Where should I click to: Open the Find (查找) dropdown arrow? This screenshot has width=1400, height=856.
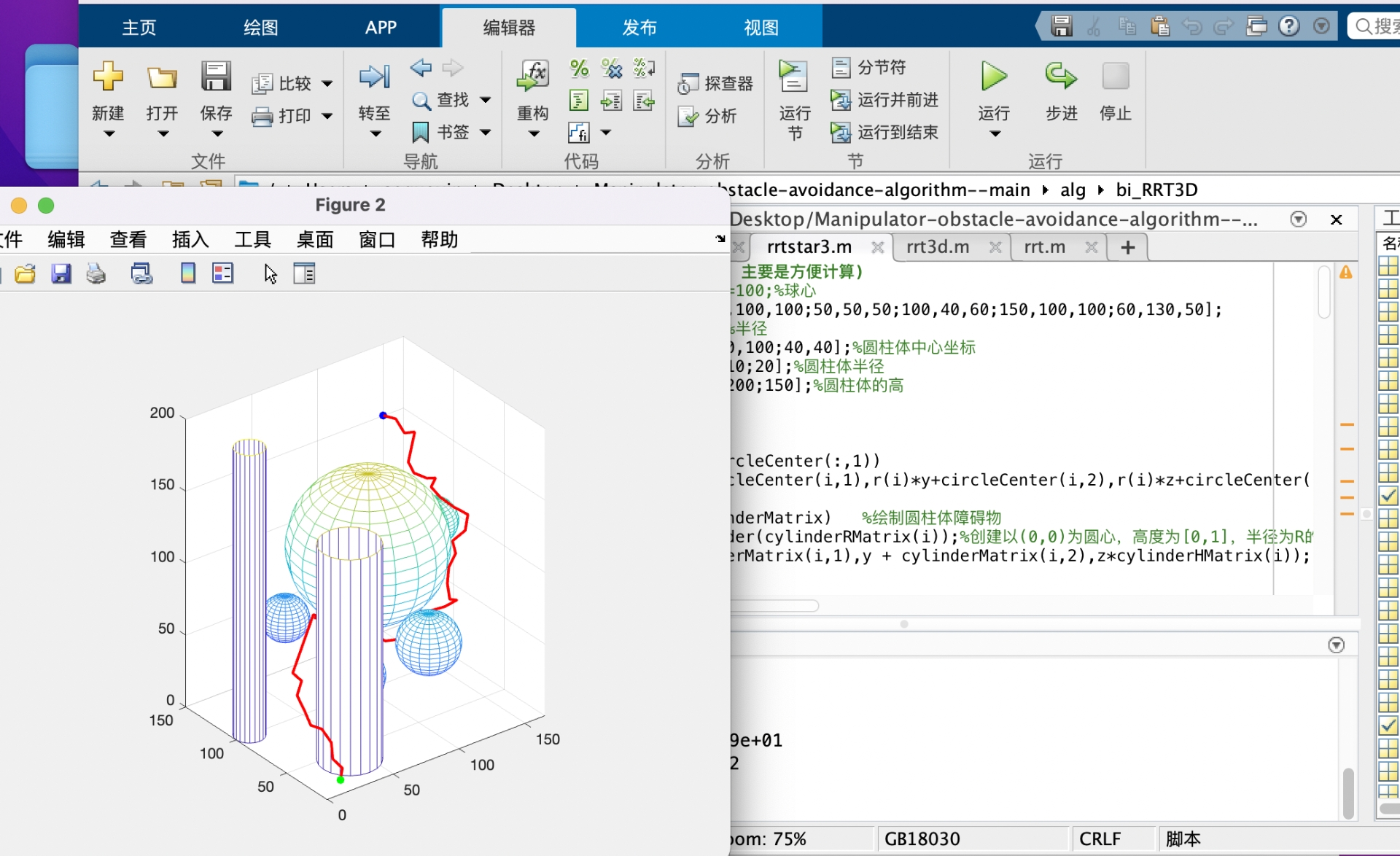pyautogui.click(x=486, y=100)
